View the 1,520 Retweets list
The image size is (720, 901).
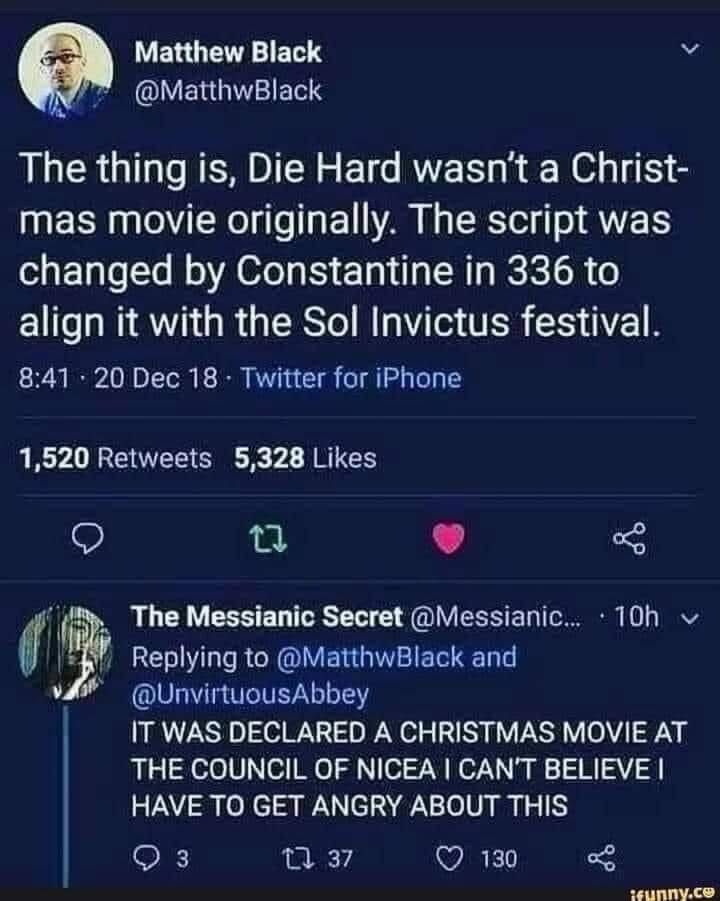pos(116,458)
